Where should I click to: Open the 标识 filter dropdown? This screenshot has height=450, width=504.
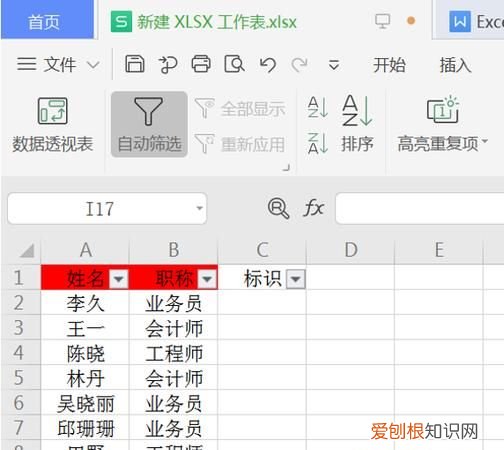(296, 279)
